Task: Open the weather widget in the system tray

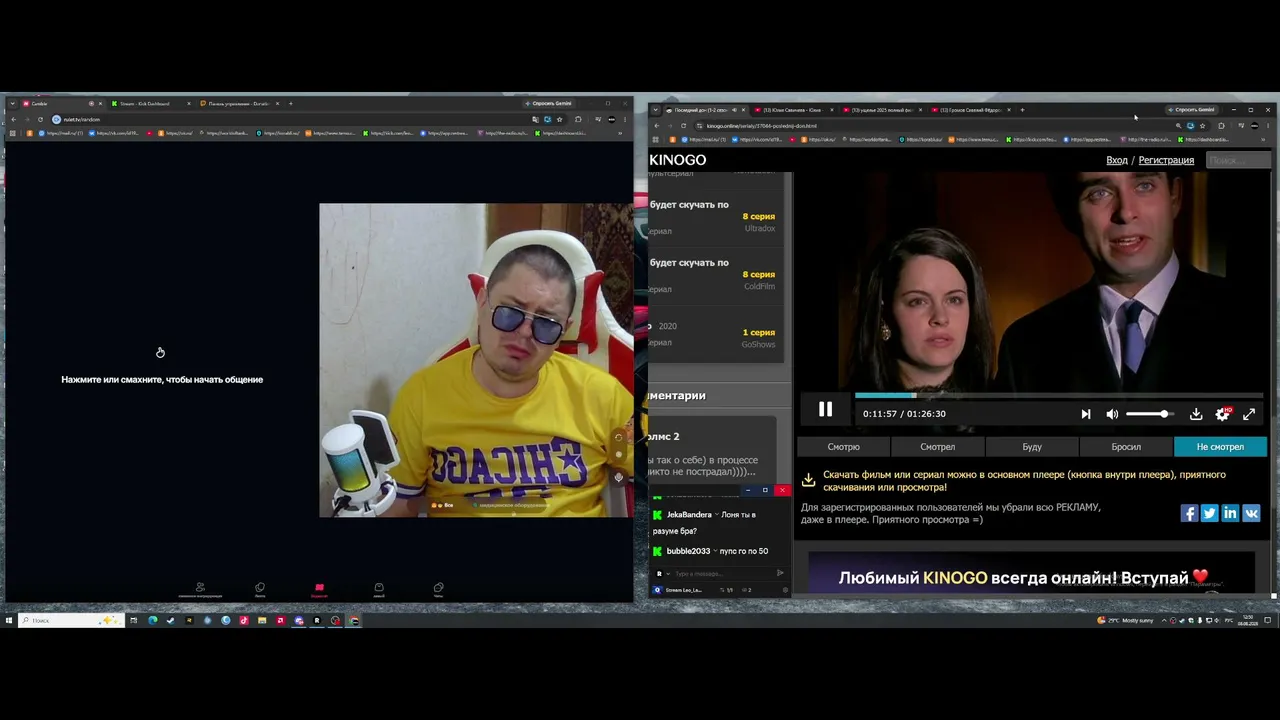Action: (x=1126, y=621)
